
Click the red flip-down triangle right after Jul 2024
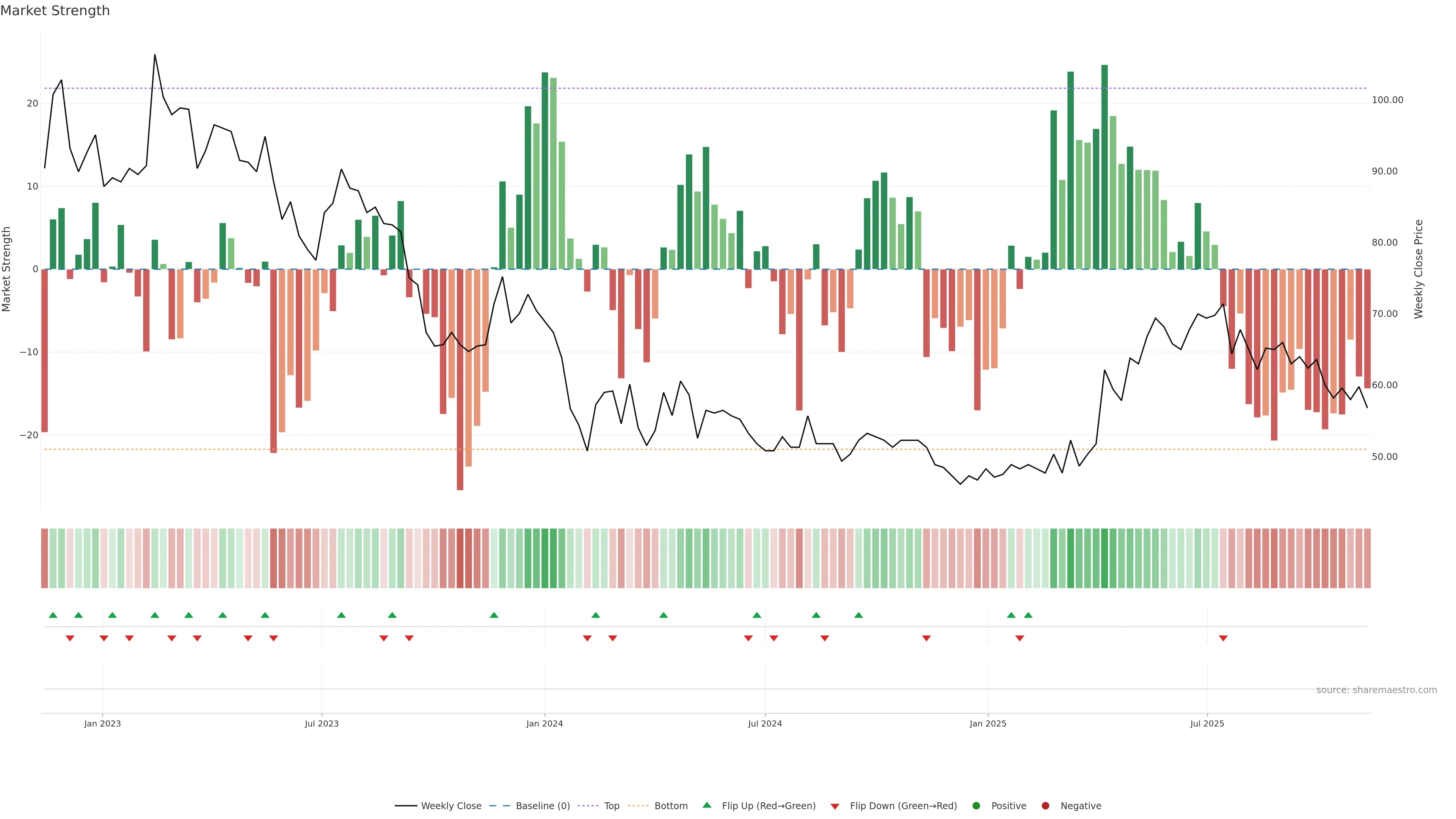pyautogui.click(x=774, y=638)
